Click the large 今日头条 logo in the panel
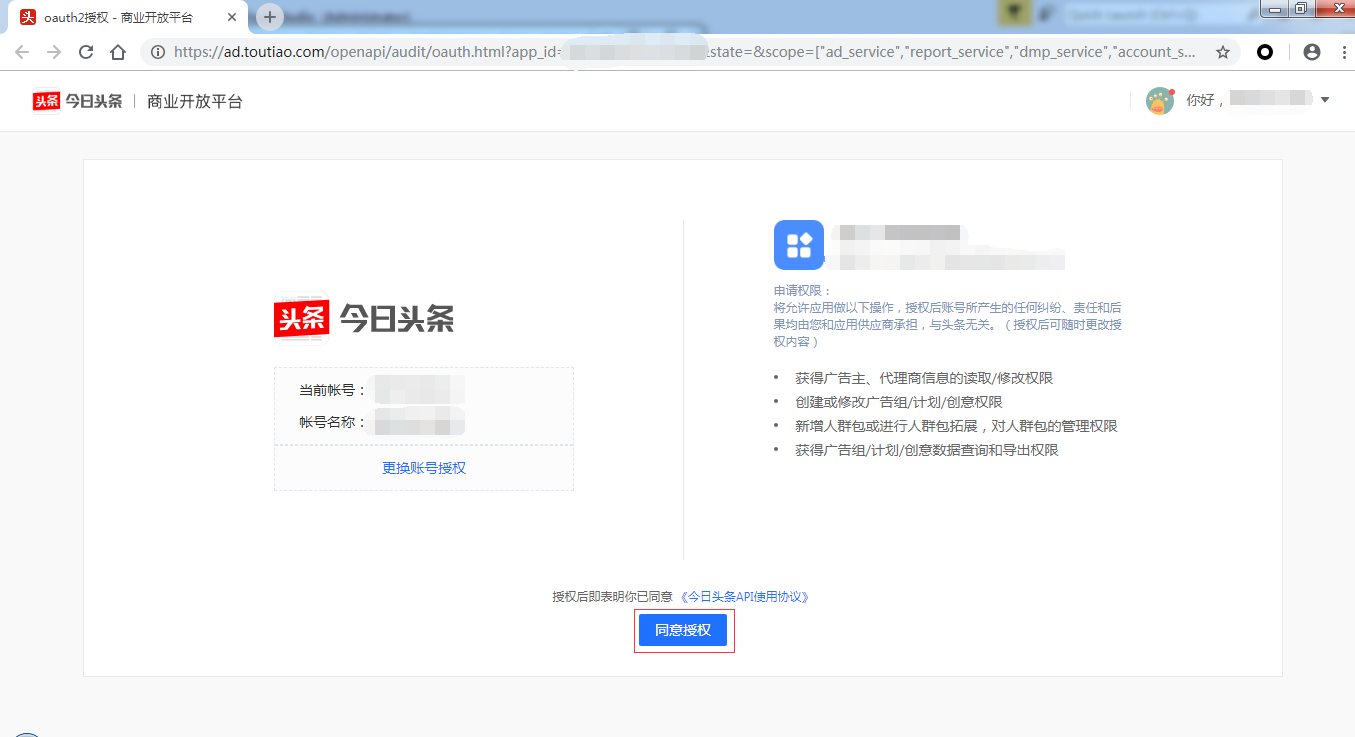This screenshot has height=737, width=1355. point(364,319)
